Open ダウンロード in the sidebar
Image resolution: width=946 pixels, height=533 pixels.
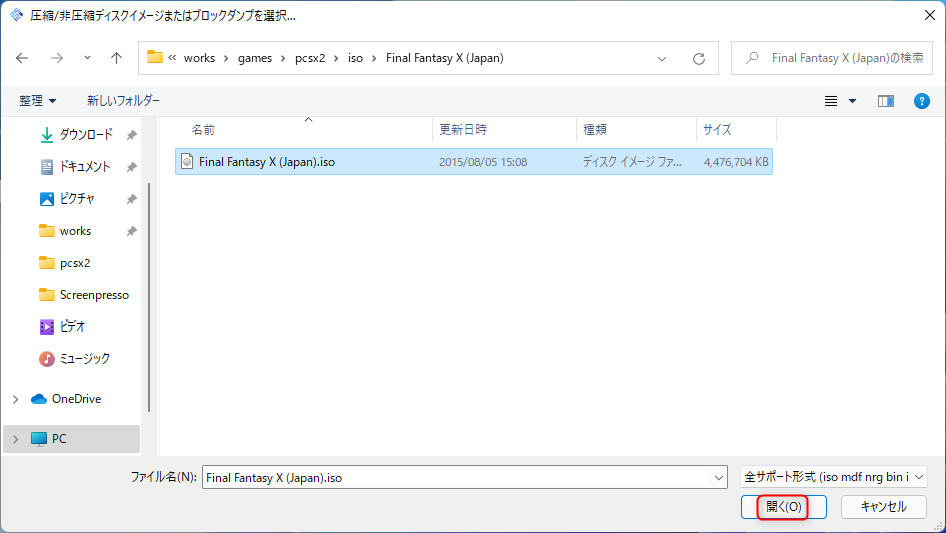[86, 135]
